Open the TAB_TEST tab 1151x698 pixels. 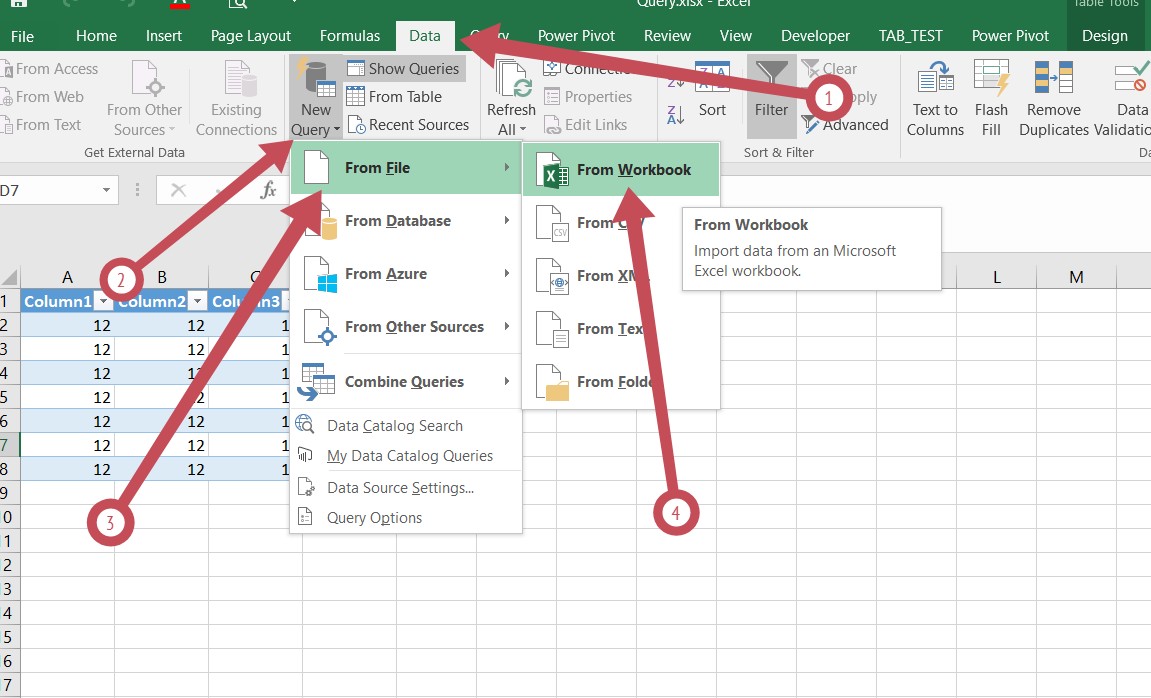coord(911,36)
